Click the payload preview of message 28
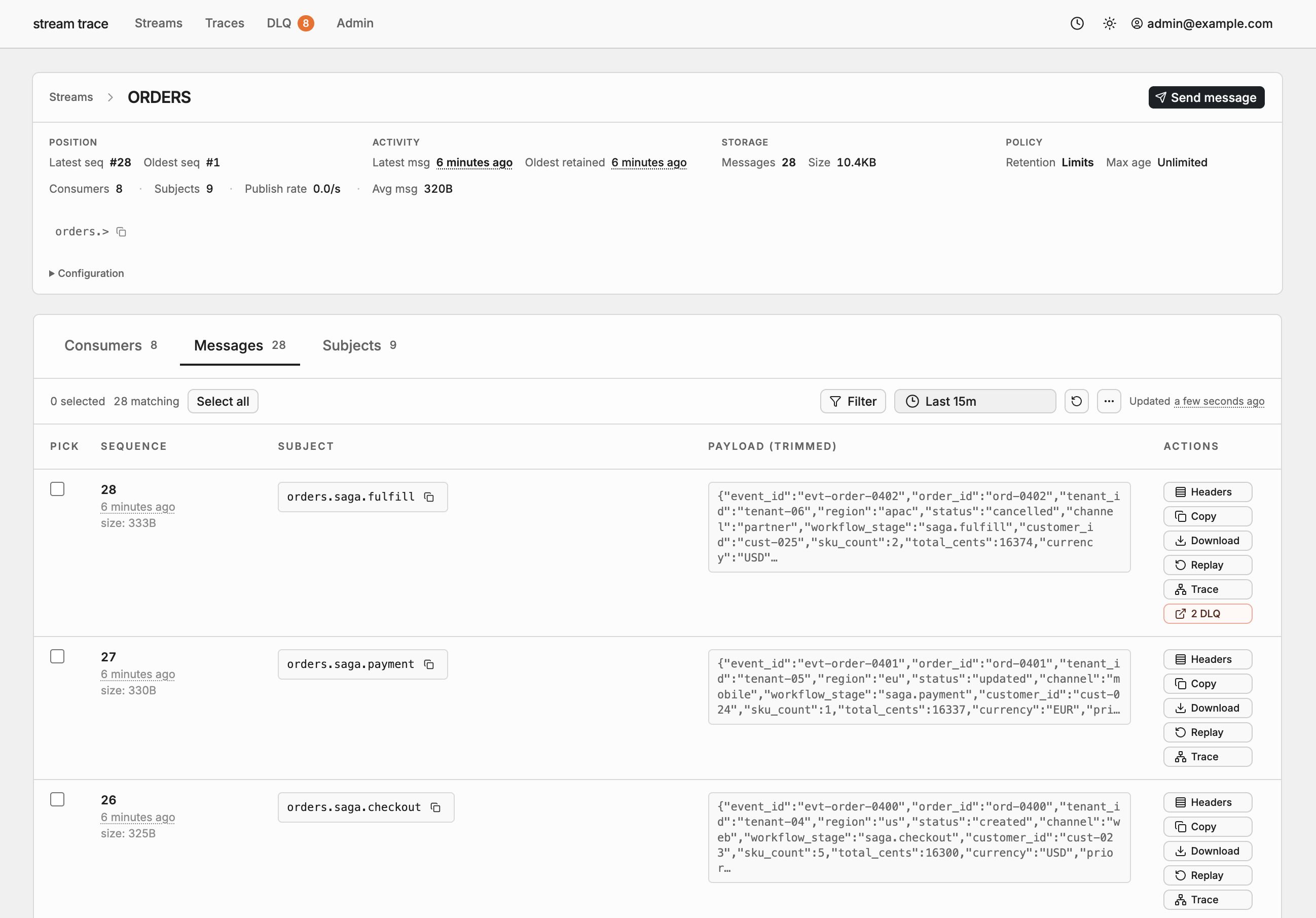Screen dimensions: 1316x918 [x=919, y=527]
